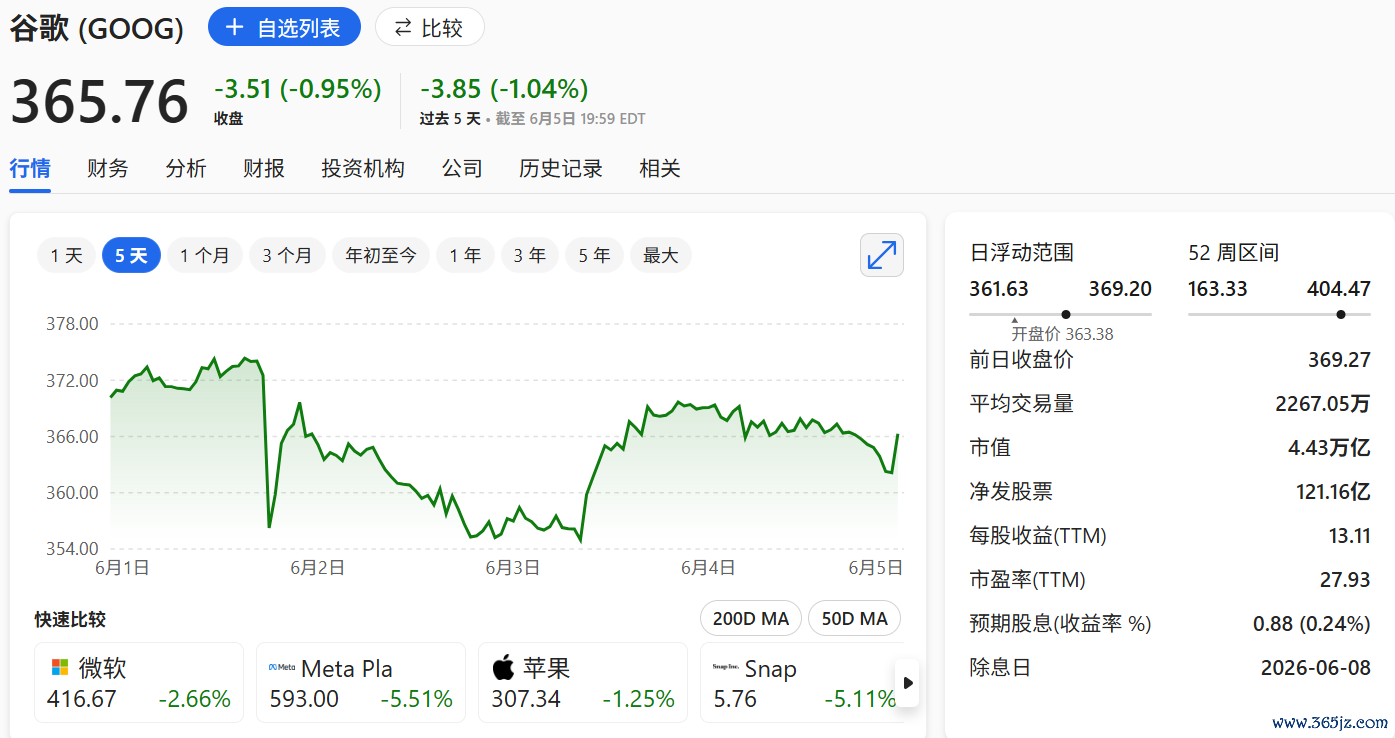Switch to the 财务 tab
This screenshot has height=738, width=1395.
[x=108, y=168]
